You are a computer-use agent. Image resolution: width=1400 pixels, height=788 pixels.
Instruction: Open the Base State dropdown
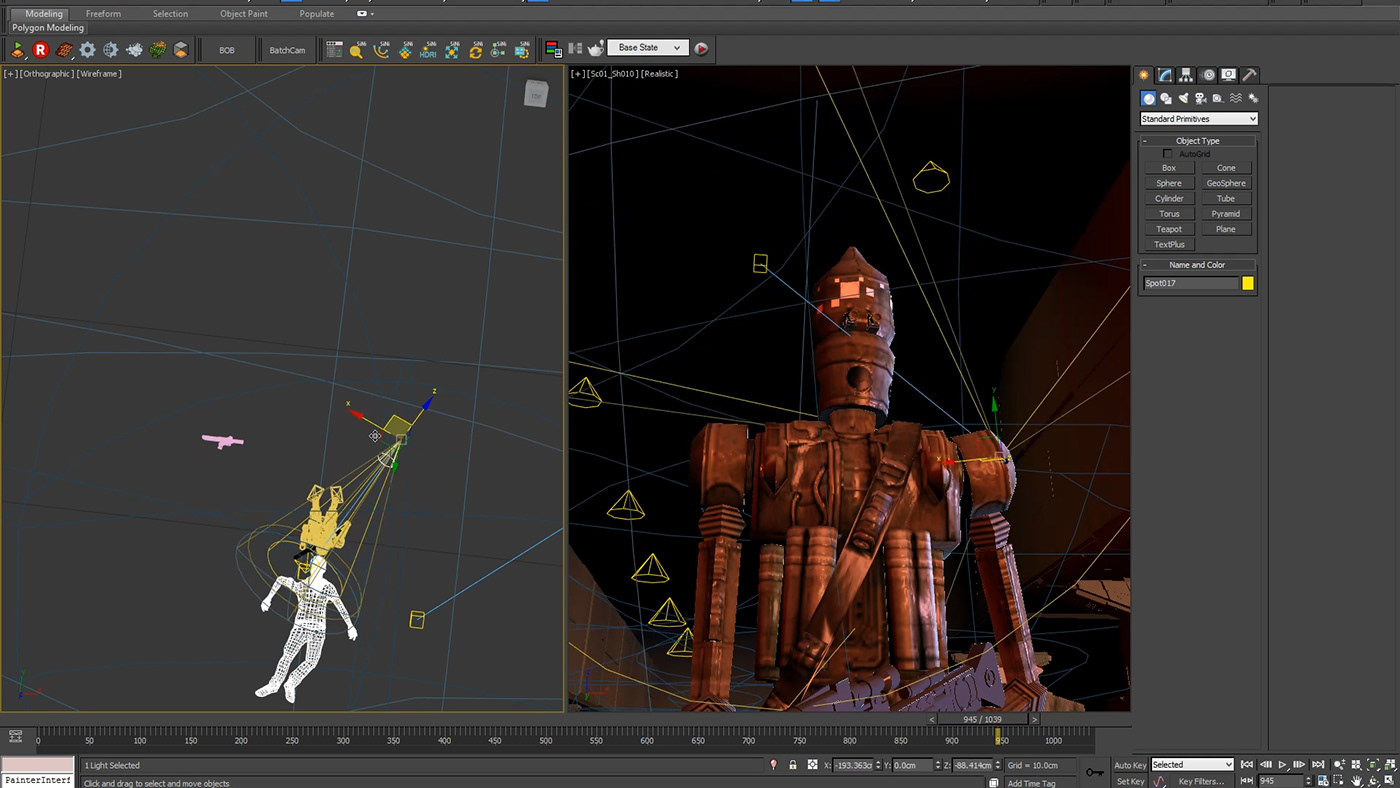[647, 48]
